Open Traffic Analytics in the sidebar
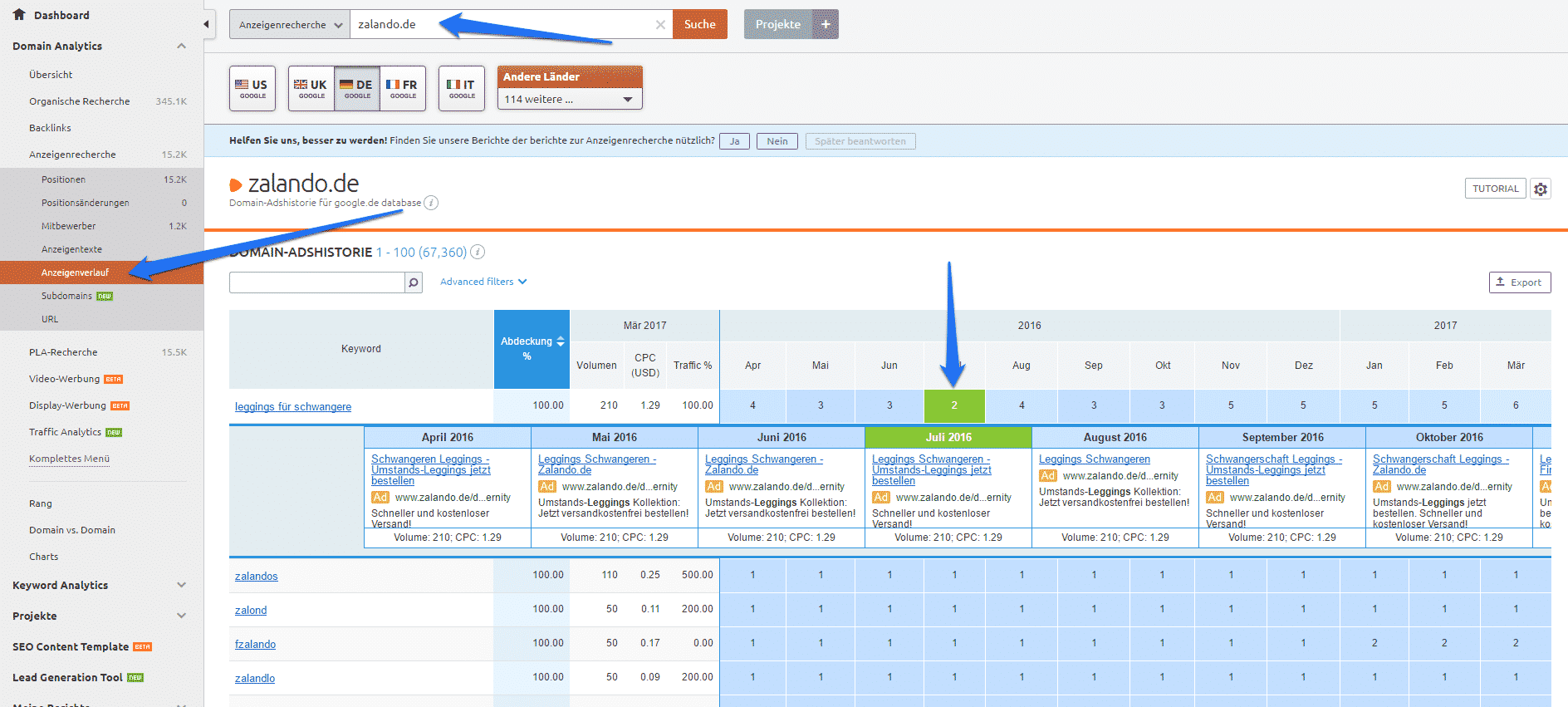Image resolution: width=1568 pixels, height=707 pixels. 66,432
